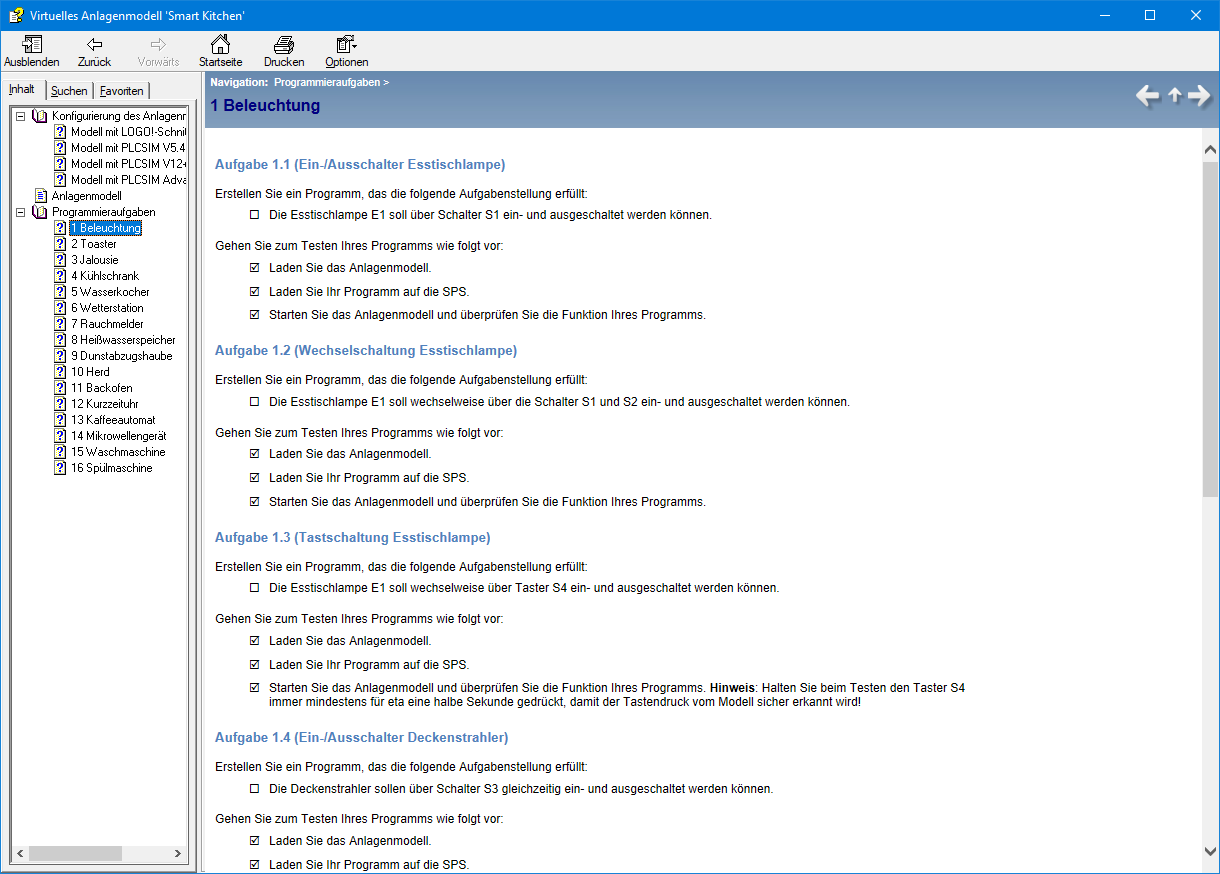Switch to the Suchen tab
Viewport: 1220px width, 874px height.
(x=69, y=91)
